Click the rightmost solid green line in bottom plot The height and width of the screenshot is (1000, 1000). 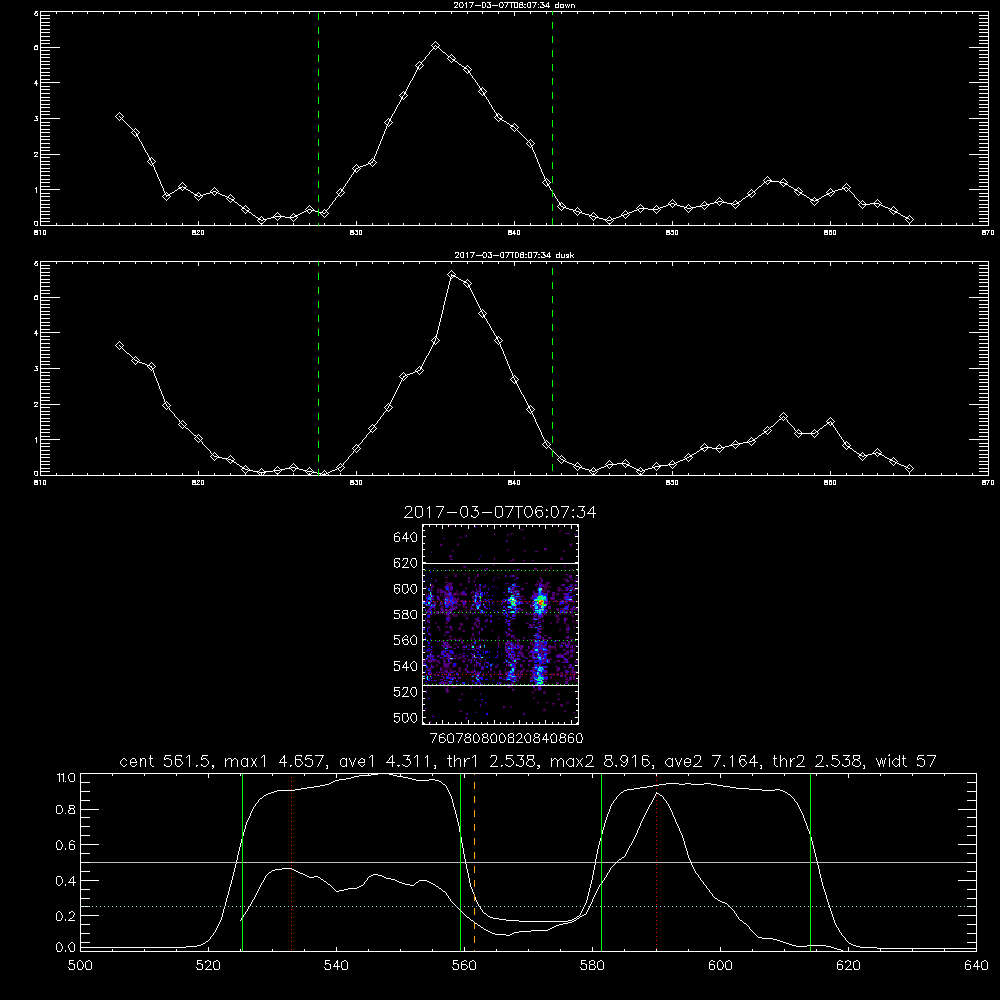[811, 862]
